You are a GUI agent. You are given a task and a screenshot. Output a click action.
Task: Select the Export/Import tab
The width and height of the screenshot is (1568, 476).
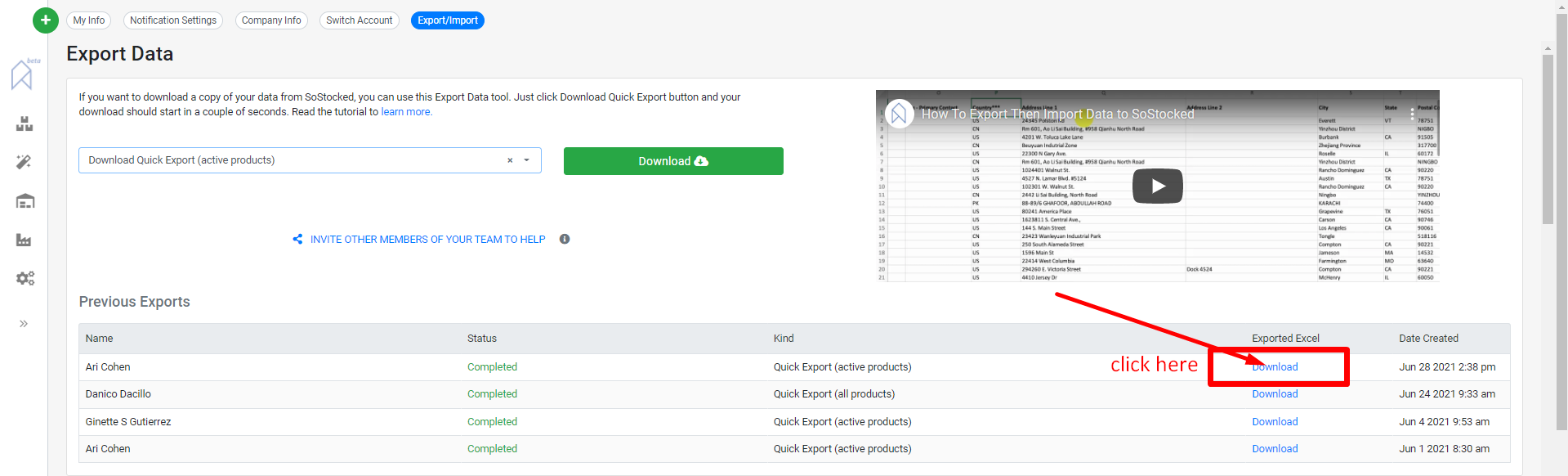(x=448, y=20)
